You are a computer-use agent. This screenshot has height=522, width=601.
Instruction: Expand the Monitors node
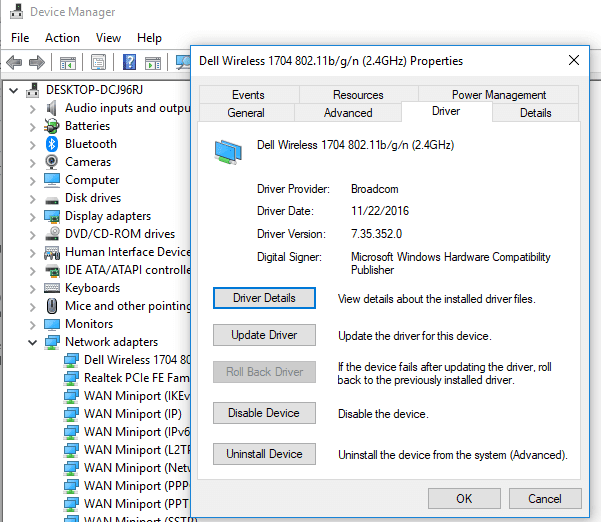point(33,325)
